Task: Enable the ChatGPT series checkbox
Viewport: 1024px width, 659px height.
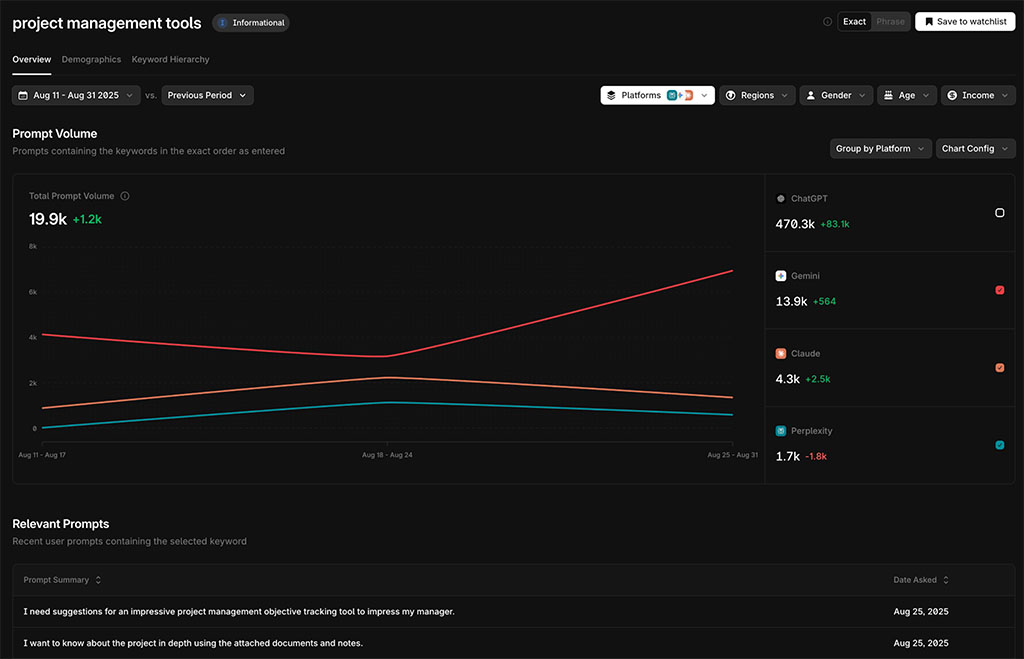Action: pos(999,213)
